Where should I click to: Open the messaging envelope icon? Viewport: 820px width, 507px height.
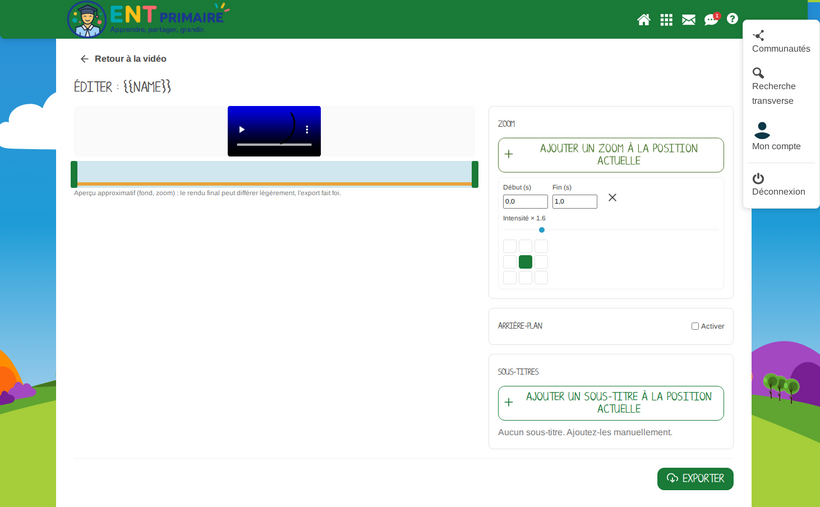pyautogui.click(x=689, y=20)
